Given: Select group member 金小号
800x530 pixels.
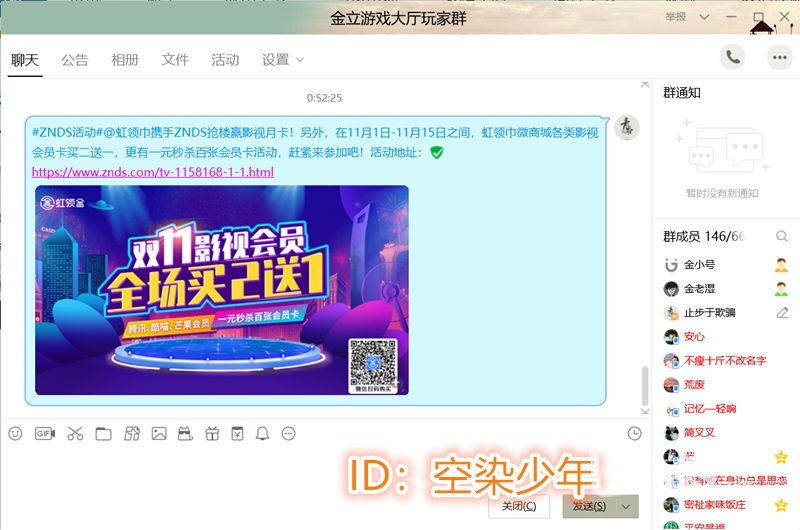Looking at the screenshot, I should click(699, 265).
